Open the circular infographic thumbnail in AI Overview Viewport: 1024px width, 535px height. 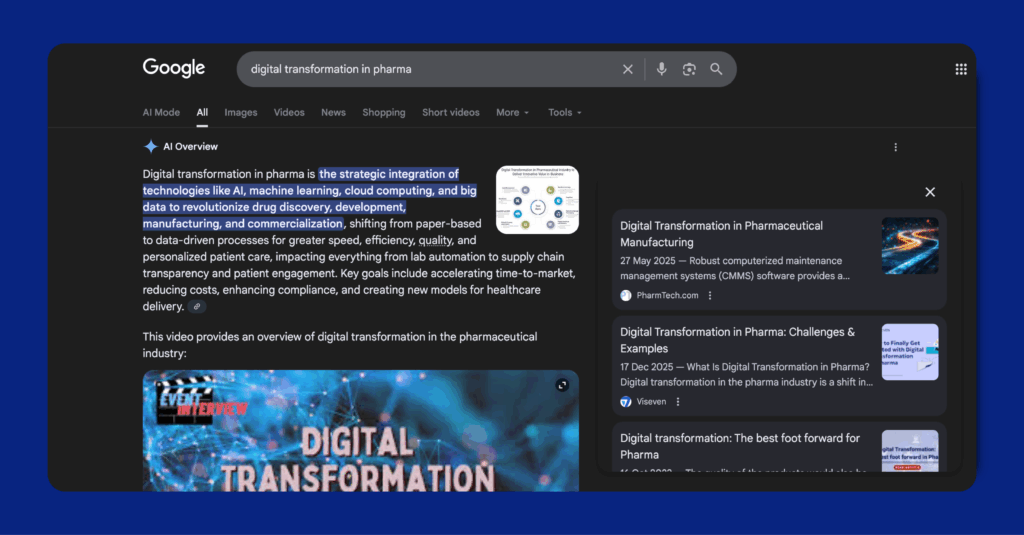[x=537, y=200]
